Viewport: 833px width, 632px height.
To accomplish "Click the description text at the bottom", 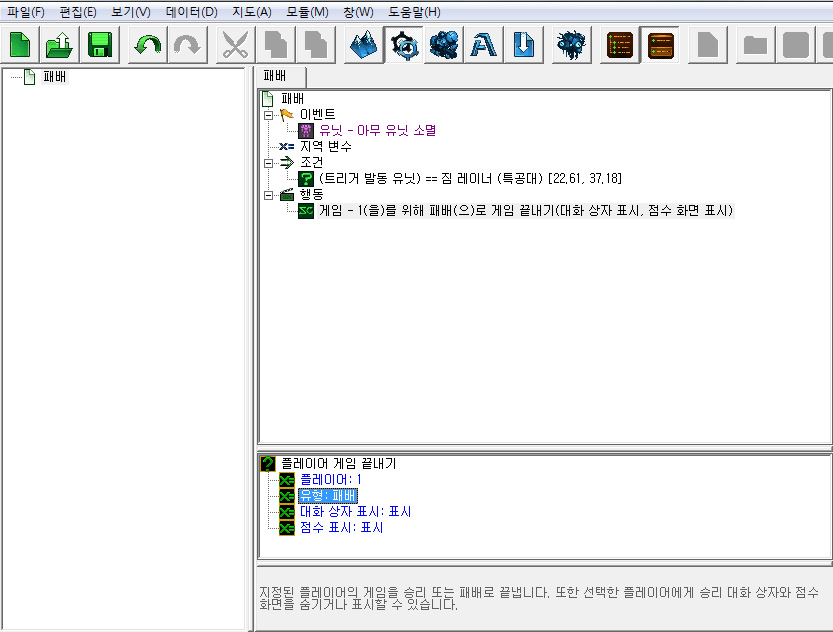I will click(x=539, y=598).
